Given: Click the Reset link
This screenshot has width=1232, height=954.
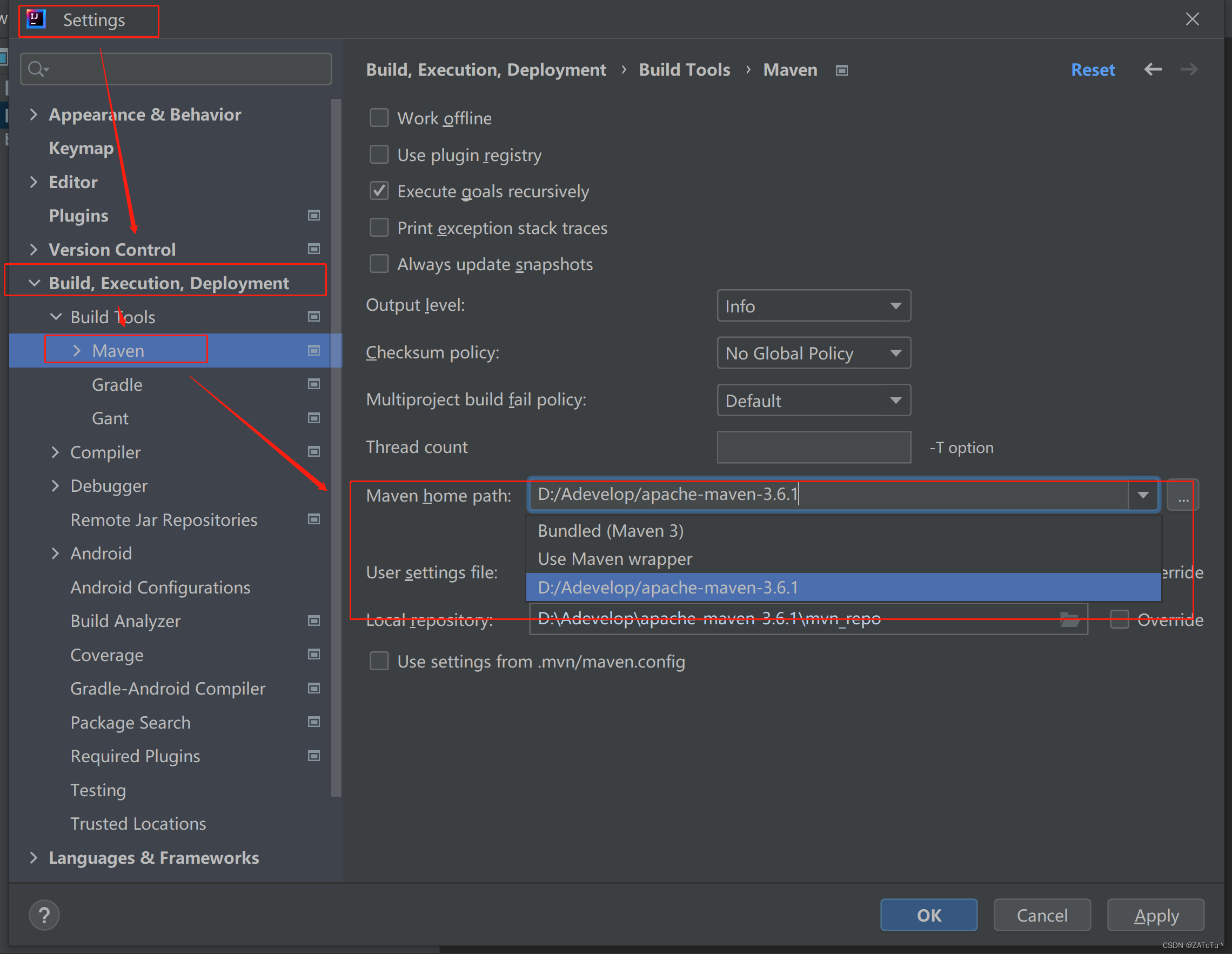Looking at the screenshot, I should click(x=1092, y=69).
